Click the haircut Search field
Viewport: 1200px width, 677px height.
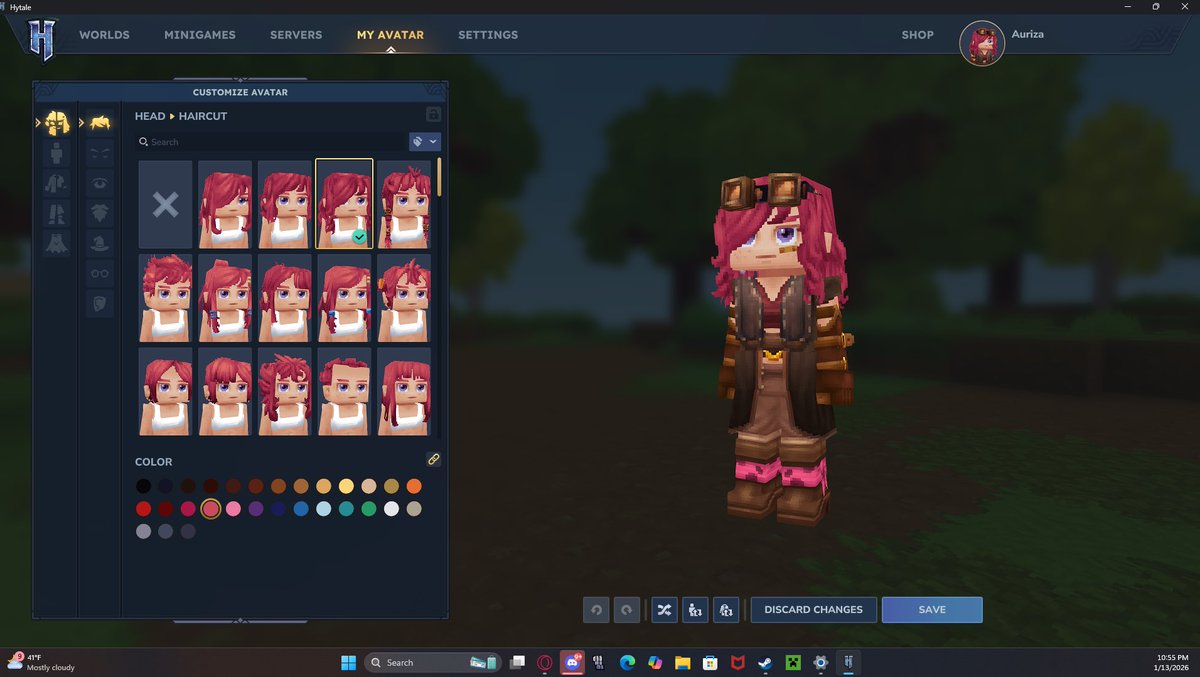click(271, 142)
